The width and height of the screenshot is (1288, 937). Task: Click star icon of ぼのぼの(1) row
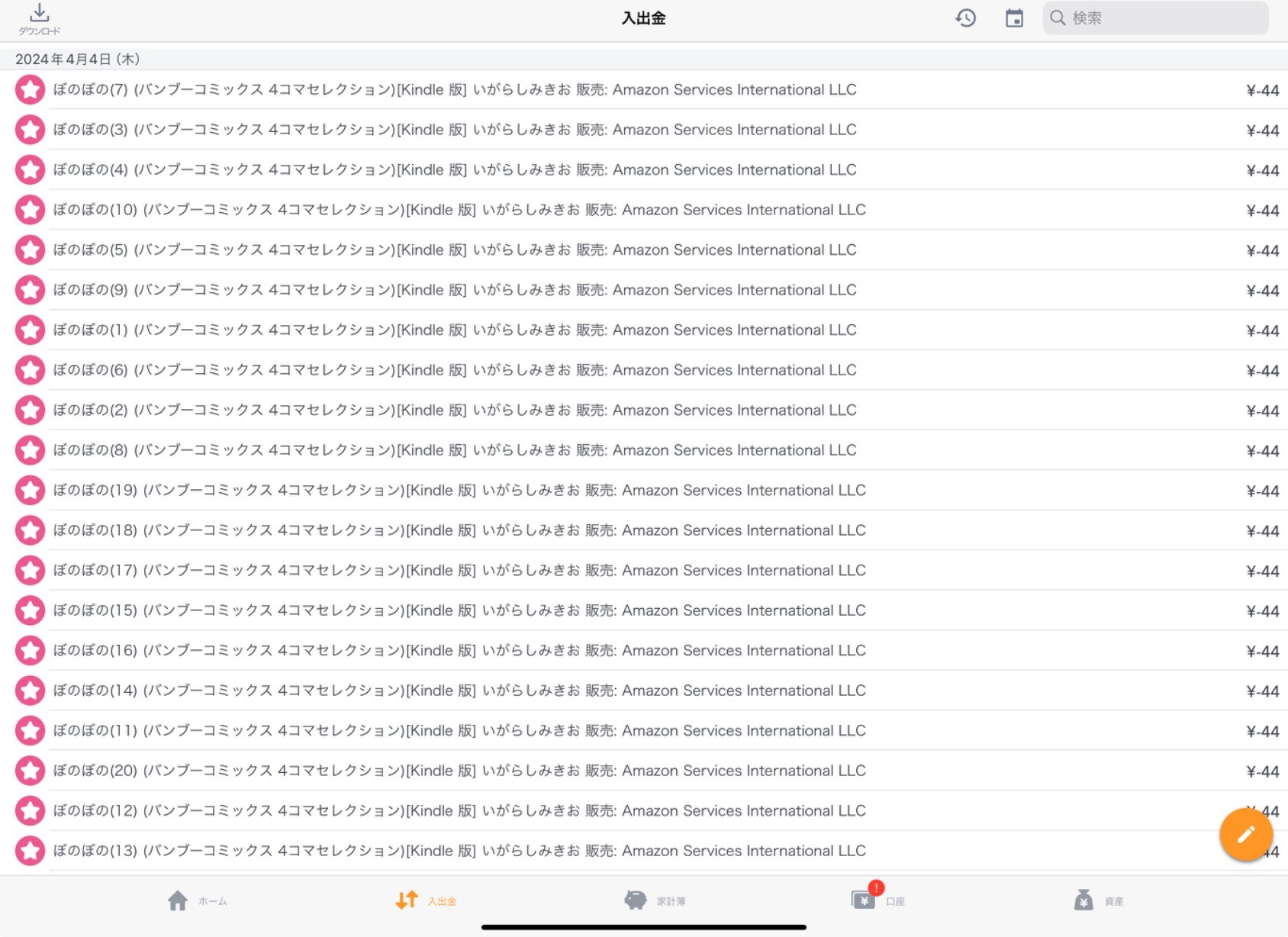pyautogui.click(x=31, y=330)
